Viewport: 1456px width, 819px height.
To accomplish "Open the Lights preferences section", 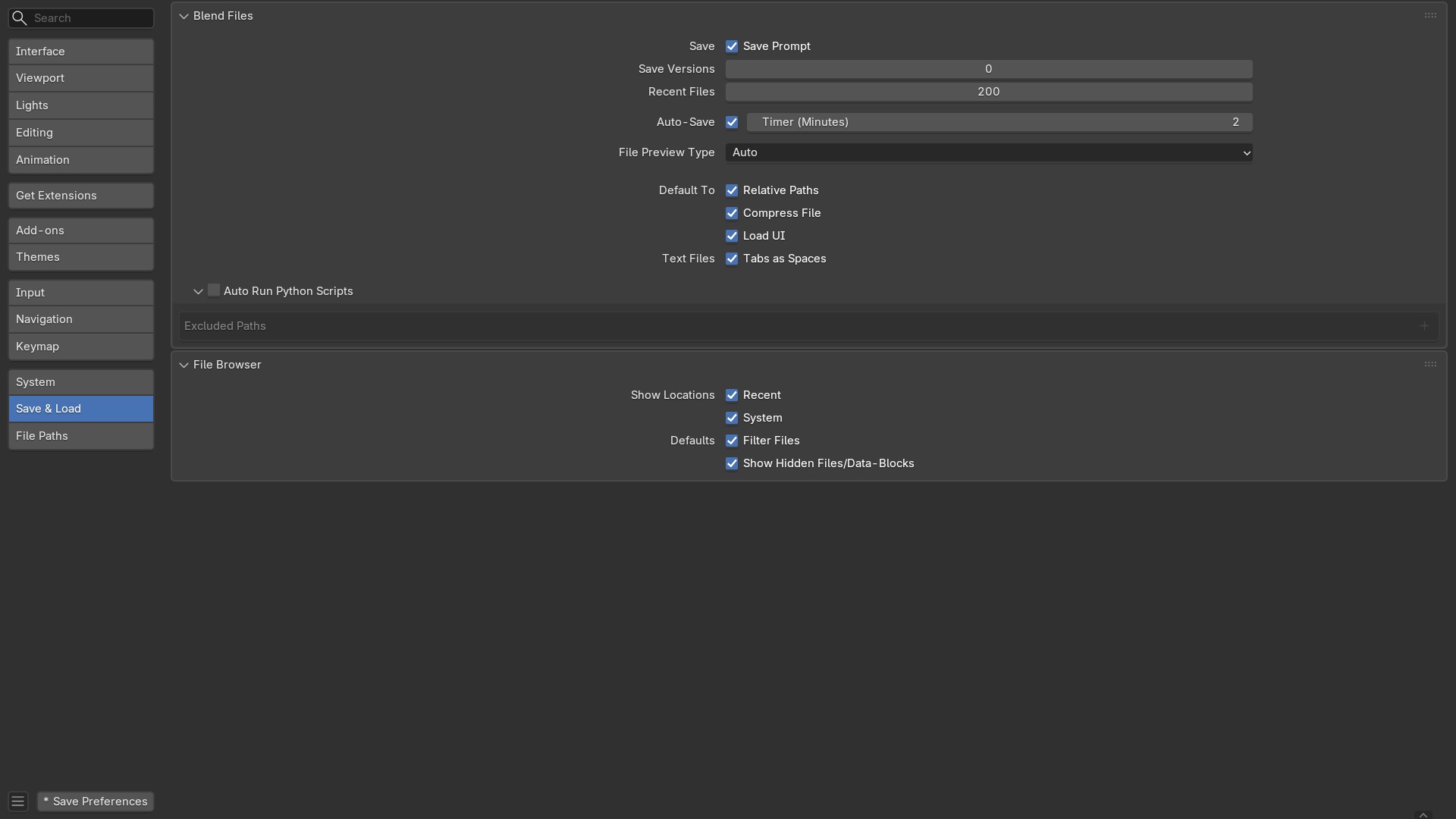I will 81,105.
